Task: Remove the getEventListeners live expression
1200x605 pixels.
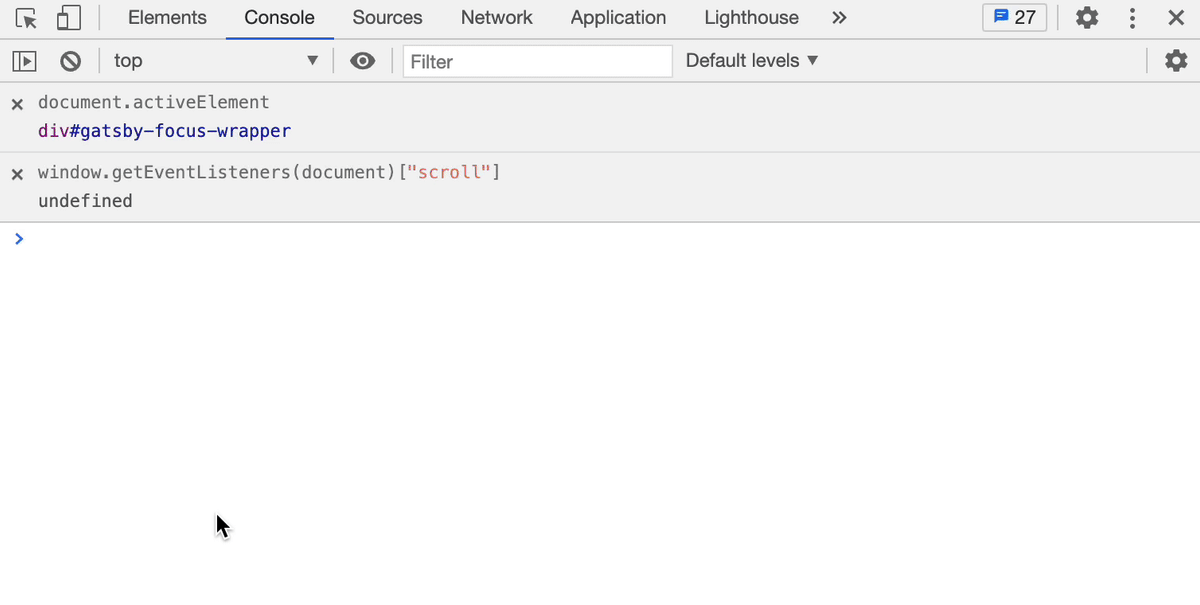Action: [x=17, y=174]
